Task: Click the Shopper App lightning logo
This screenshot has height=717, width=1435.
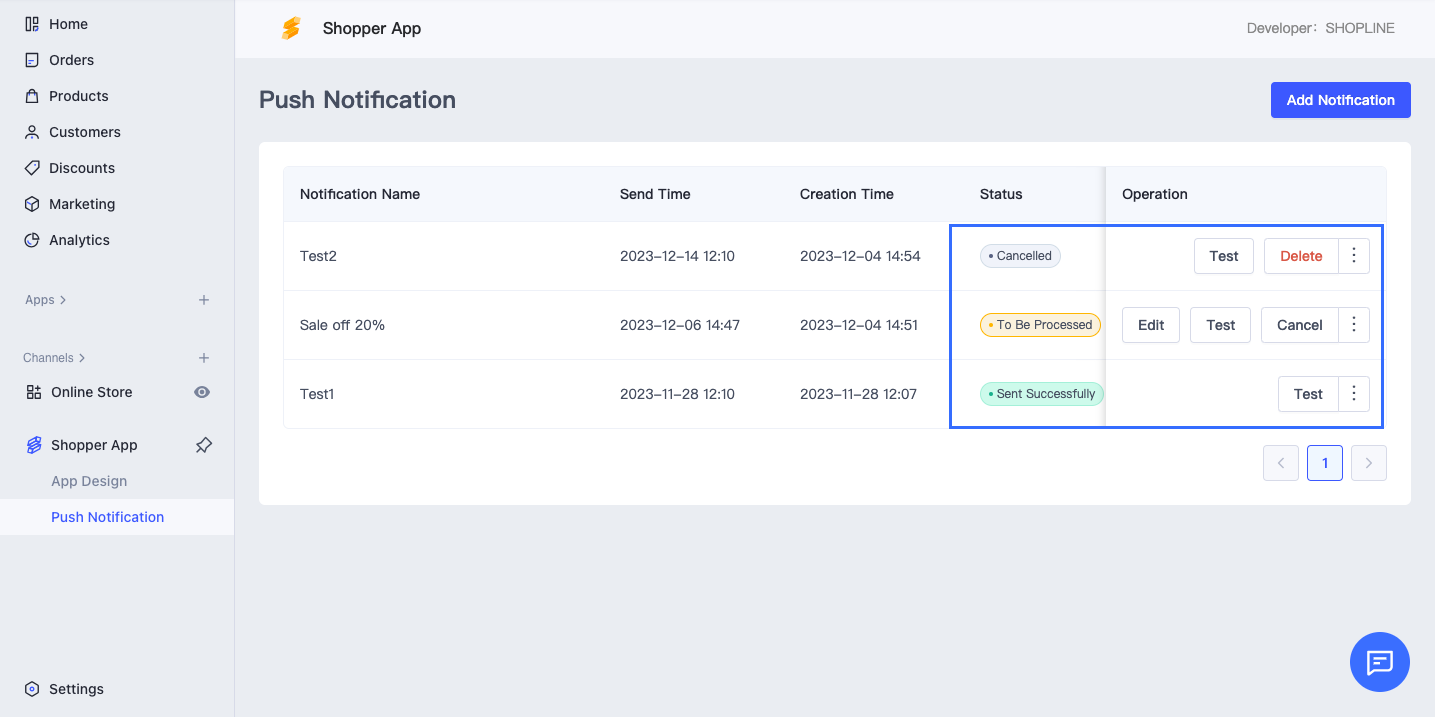Action: pos(291,29)
